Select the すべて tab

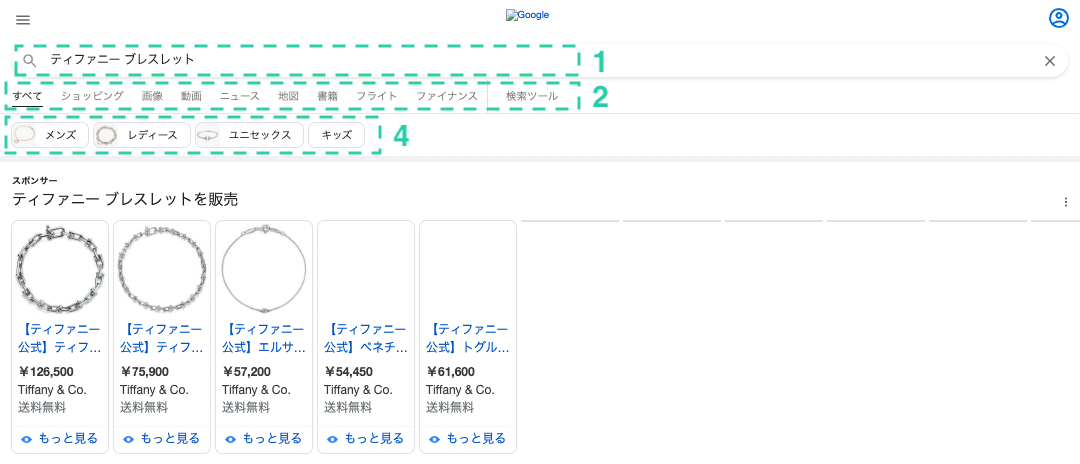click(x=28, y=96)
